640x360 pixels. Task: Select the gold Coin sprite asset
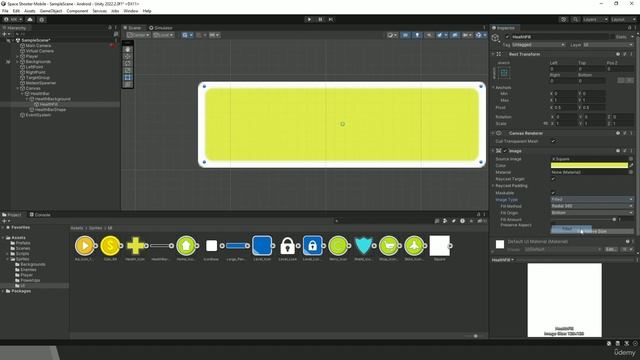coord(110,245)
